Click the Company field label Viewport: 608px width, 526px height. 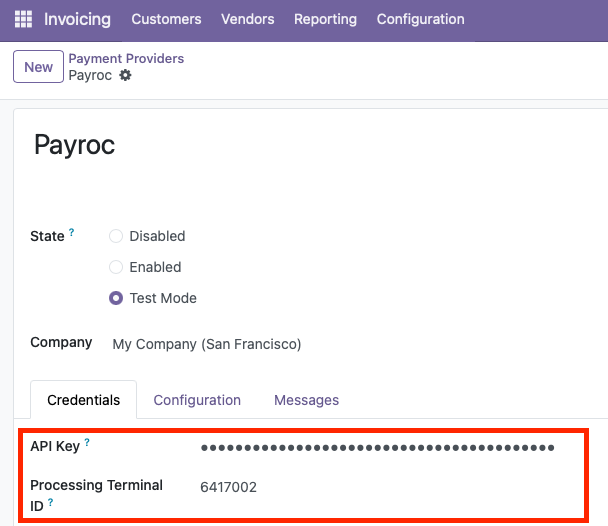point(61,342)
